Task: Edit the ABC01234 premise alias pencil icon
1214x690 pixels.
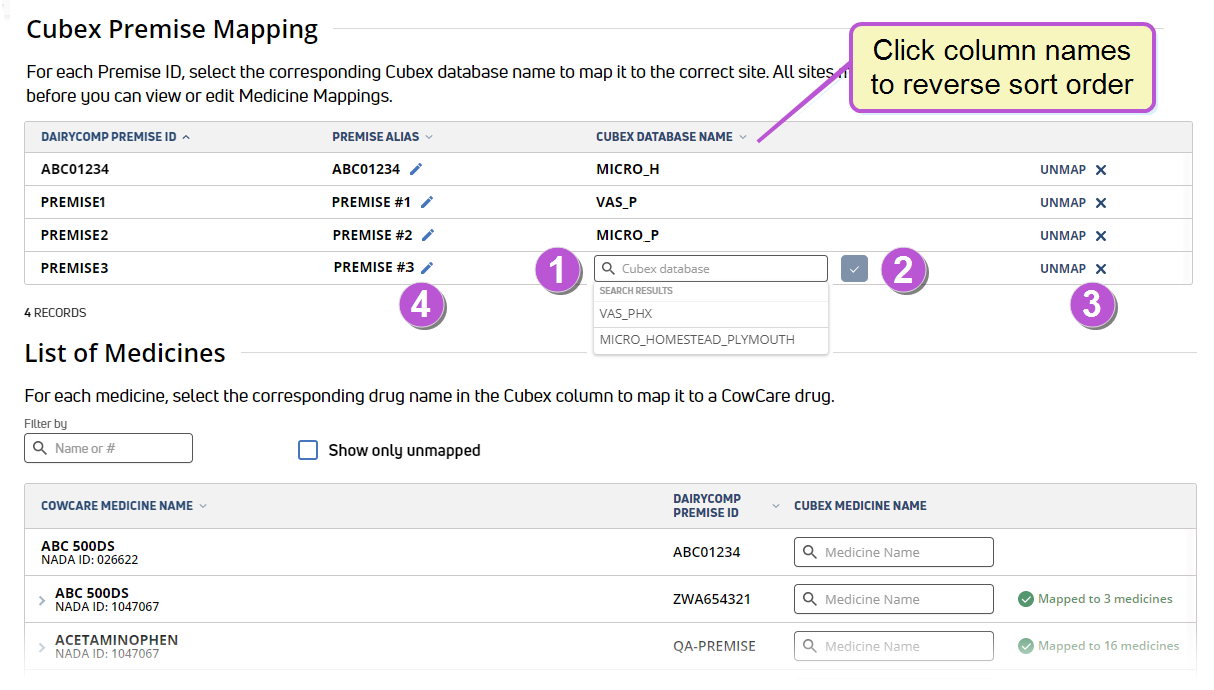Action: [417, 169]
